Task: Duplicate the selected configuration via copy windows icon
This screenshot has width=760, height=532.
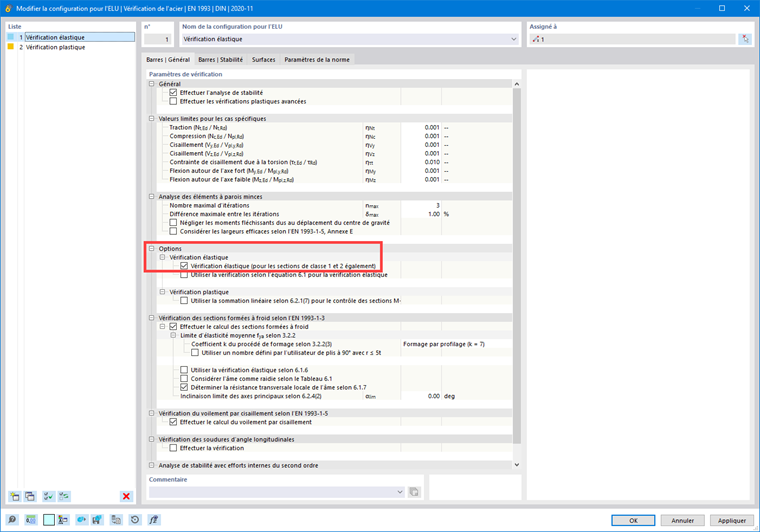Action: click(30, 496)
